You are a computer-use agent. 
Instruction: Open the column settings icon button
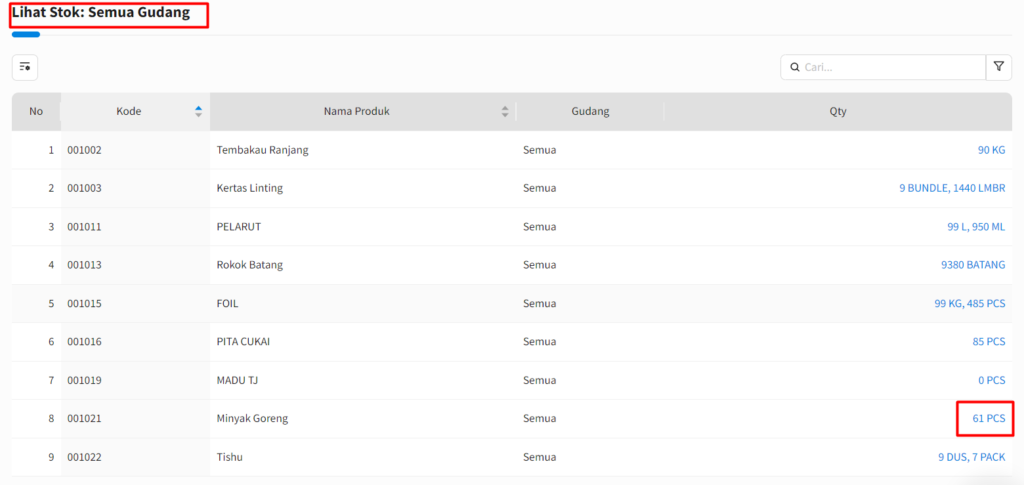pos(25,67)
